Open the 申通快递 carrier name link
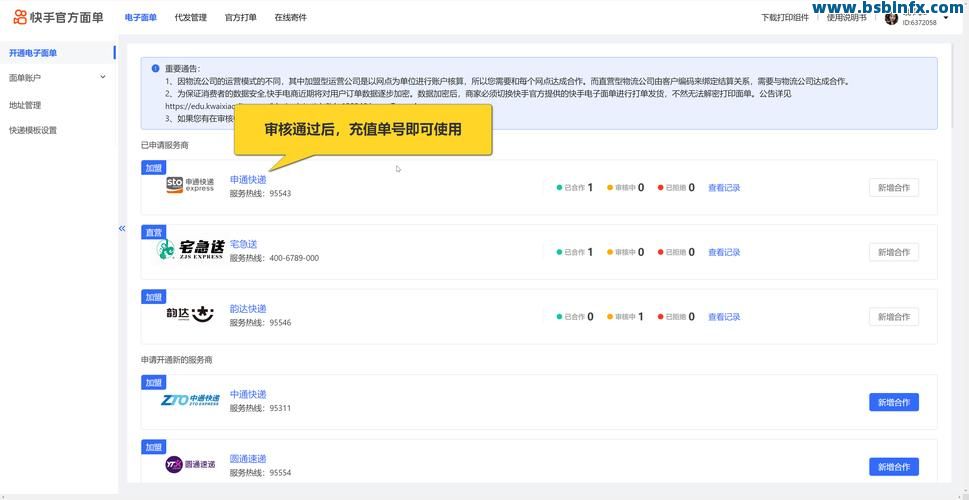 click(x=248, y=179)
